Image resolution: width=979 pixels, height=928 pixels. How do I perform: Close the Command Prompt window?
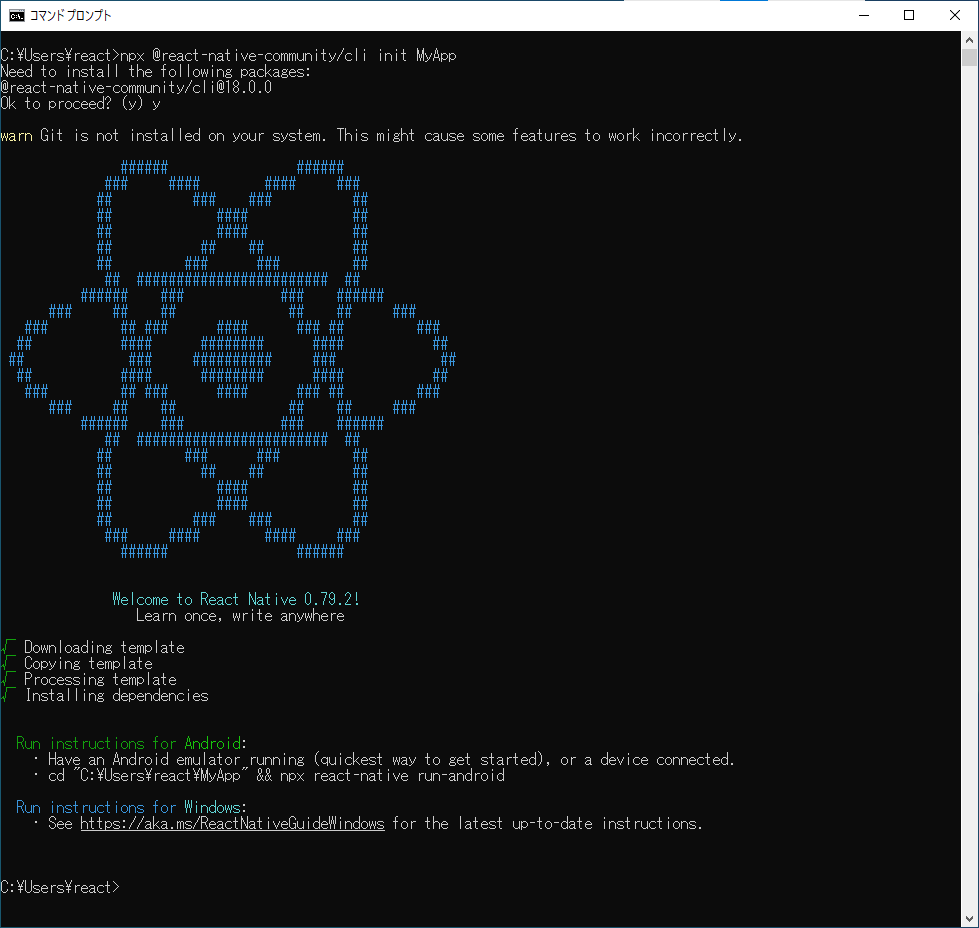[955, 15]
